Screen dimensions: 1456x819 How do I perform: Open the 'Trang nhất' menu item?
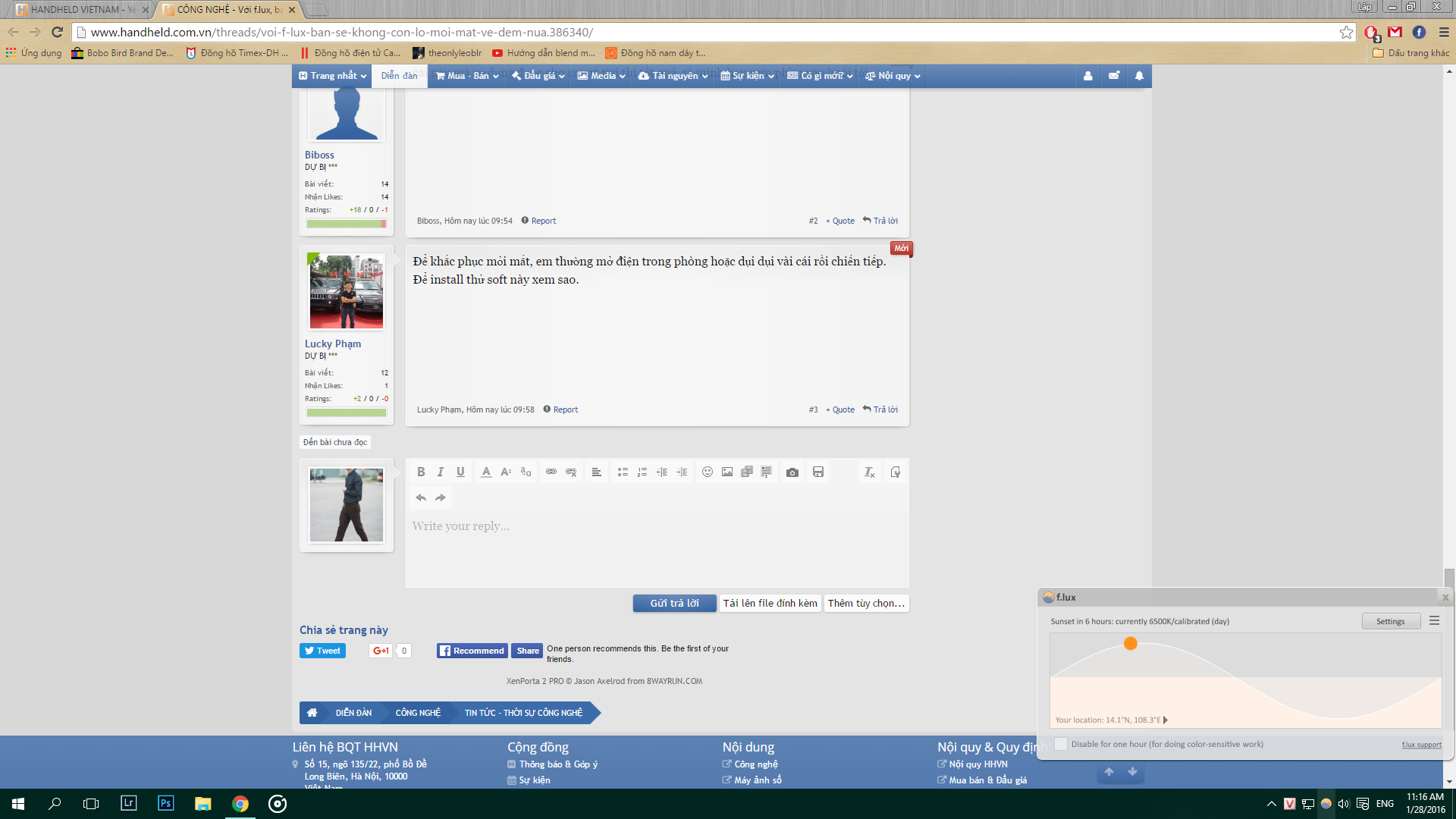tap(331, 76)
